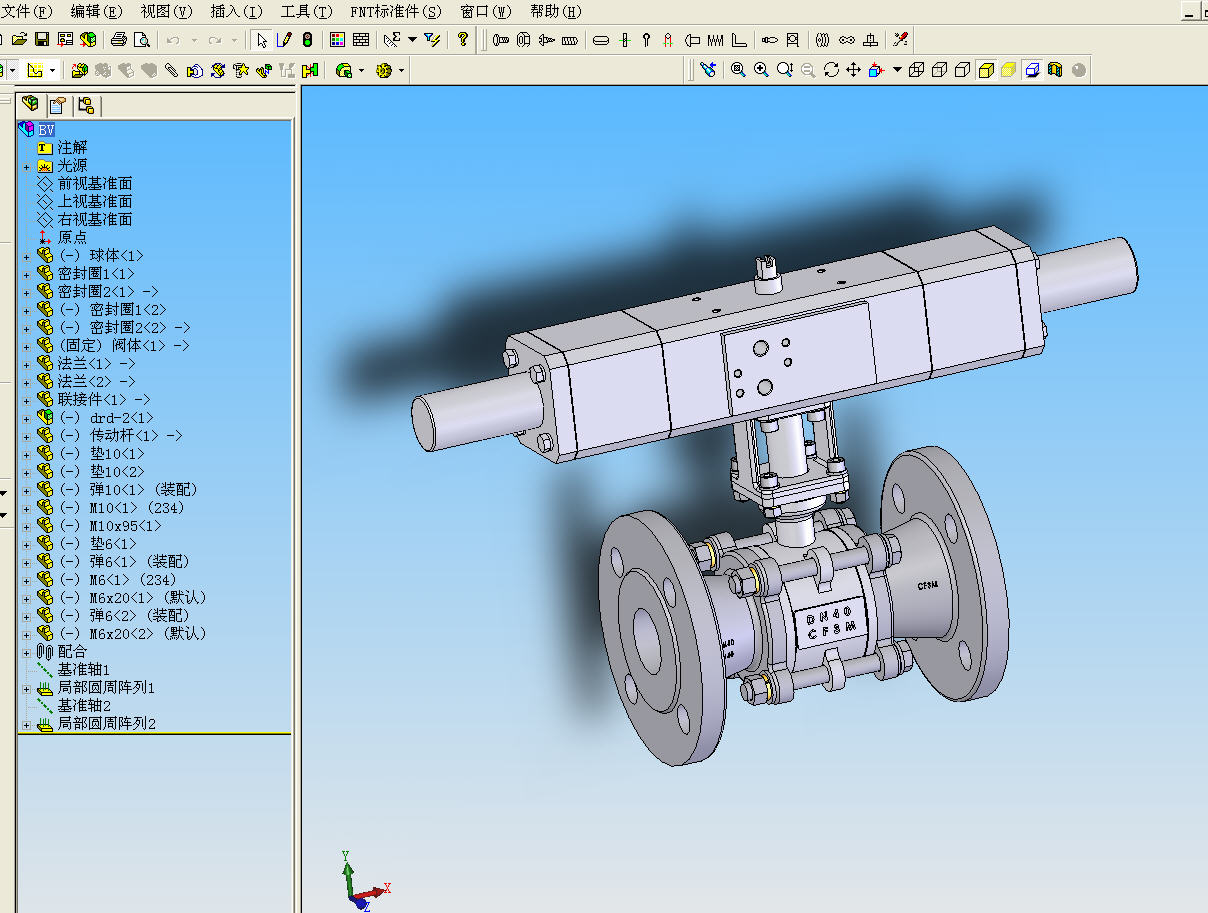
Task: Click the Zoom to Fit magnifier icon
Action: coord(738,70)
